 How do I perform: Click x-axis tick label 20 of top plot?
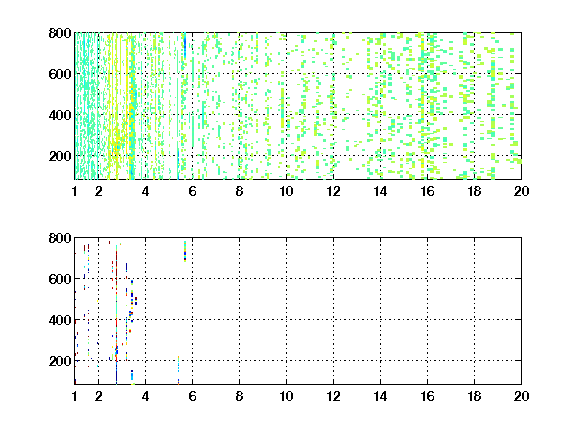point(521,191)
